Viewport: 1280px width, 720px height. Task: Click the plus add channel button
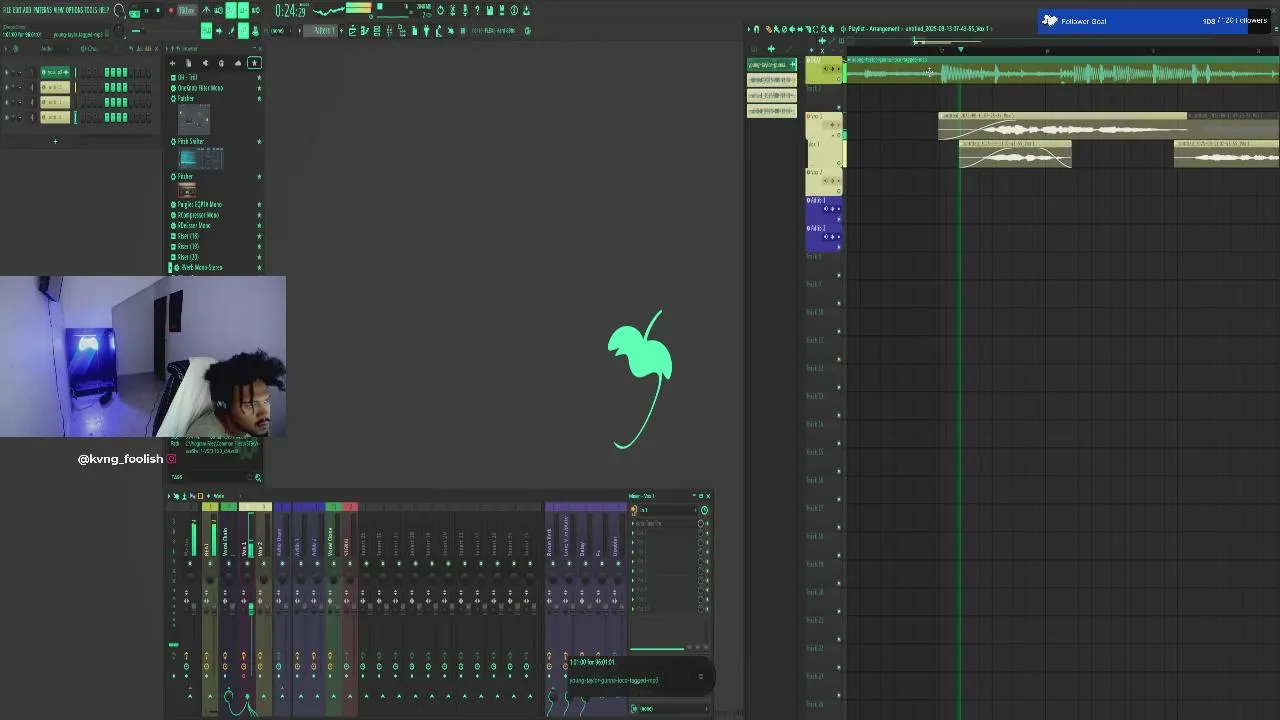[55, 141]
